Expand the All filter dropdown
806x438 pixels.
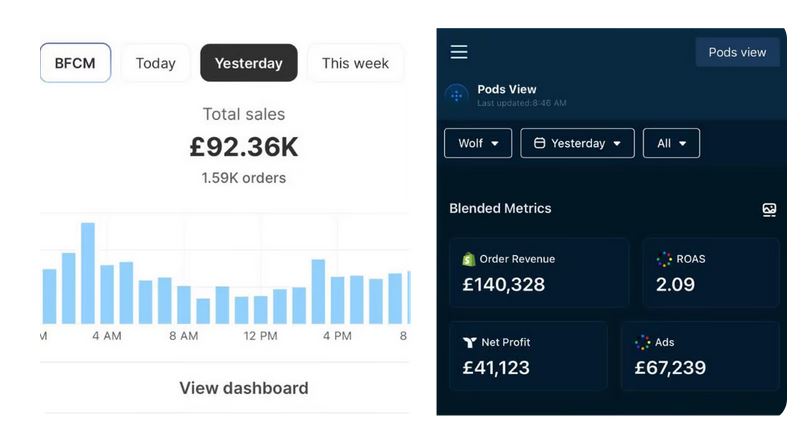pyautogui.click(x=671, y=143)
